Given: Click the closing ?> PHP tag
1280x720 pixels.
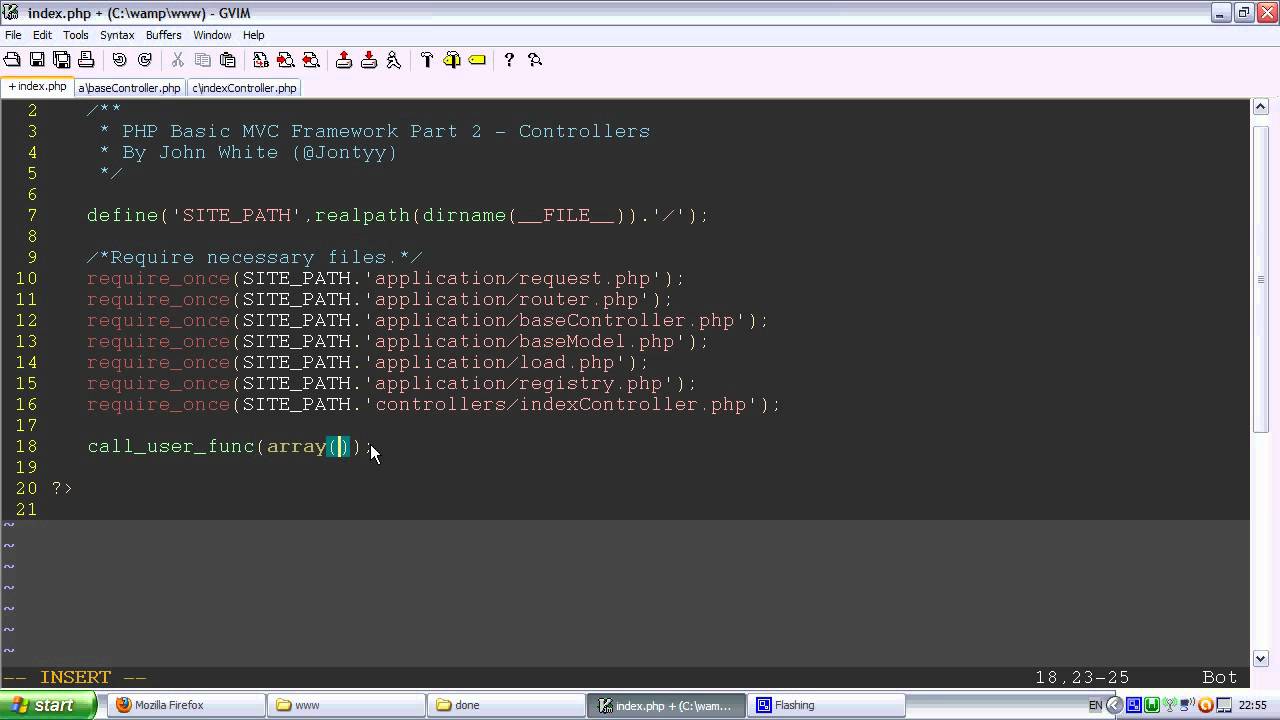Looking at the screenshot, I should (62, 489).
